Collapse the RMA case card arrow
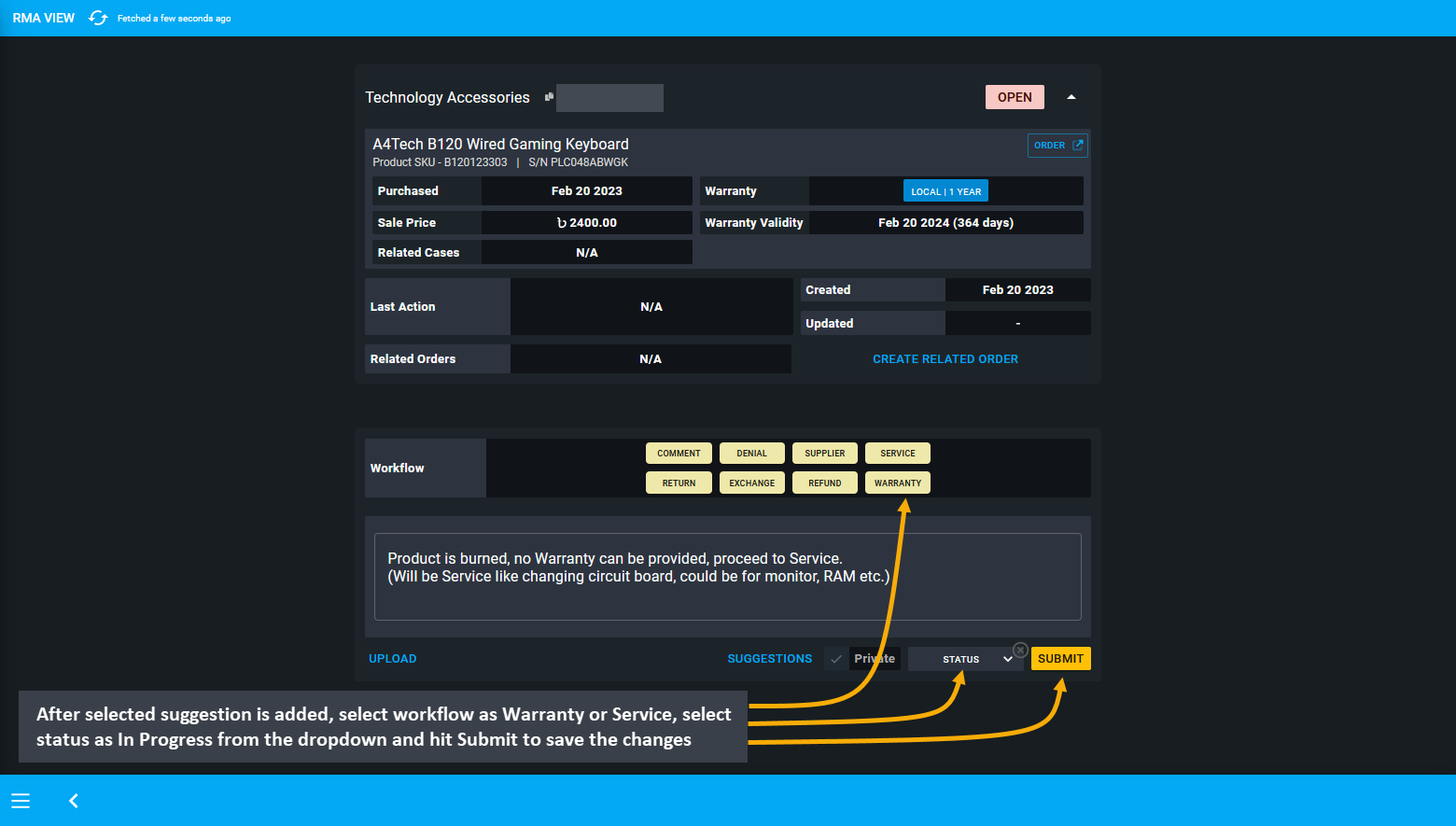The height and width of the screenshot is (826, 1456). pyautogui.click(x=1071, y=97)
